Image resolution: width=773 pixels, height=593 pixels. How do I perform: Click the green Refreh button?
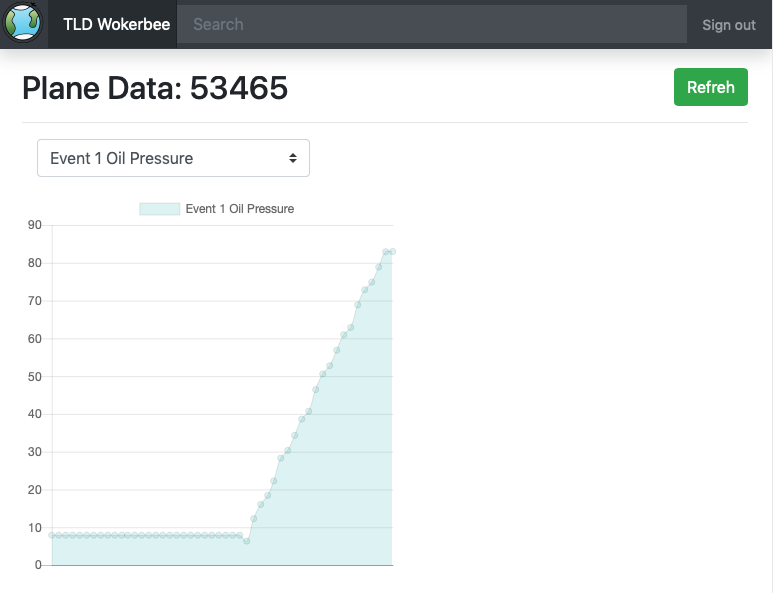pyautogui.click(x=710, y=87)
